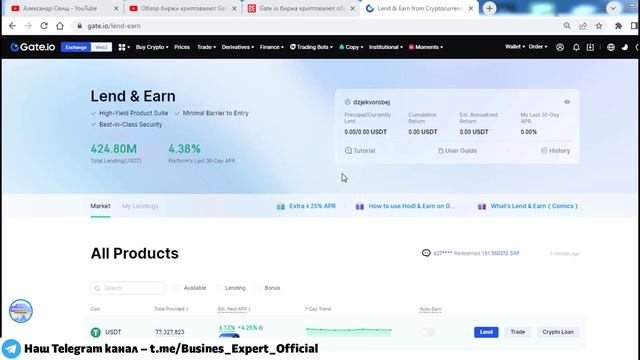The width and height of the screenshot is (640, 360).
Task: Reload the page with refresh icon
Action: coord(44,26)
